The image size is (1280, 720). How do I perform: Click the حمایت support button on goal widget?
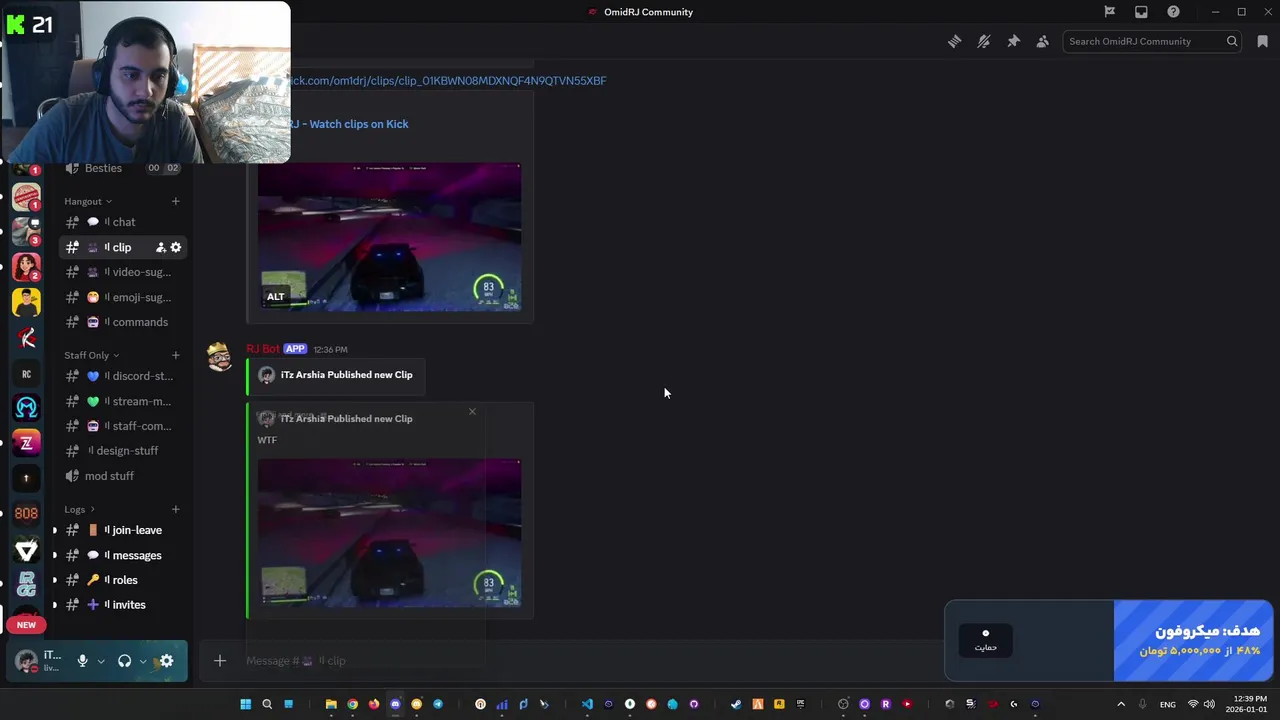tap(985, 640)
